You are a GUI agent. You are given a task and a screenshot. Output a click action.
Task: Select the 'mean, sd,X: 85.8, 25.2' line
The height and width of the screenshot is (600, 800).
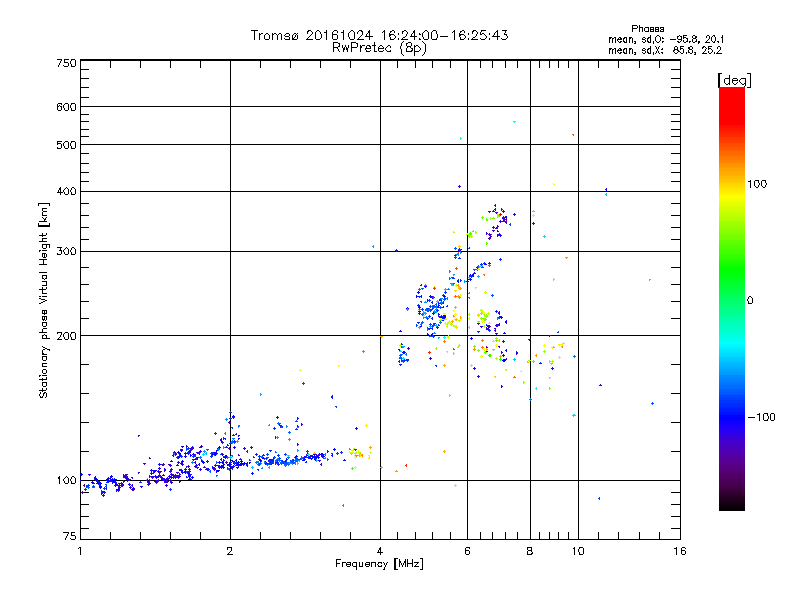point(665,50)
